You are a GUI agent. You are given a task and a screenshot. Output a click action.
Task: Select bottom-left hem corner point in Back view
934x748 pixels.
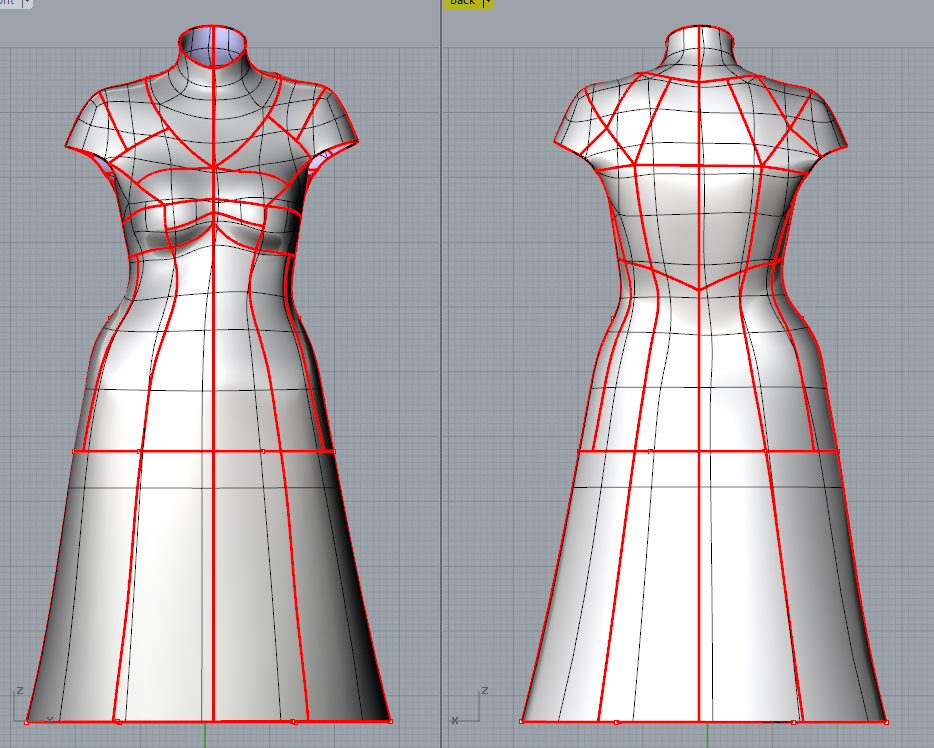522,721
